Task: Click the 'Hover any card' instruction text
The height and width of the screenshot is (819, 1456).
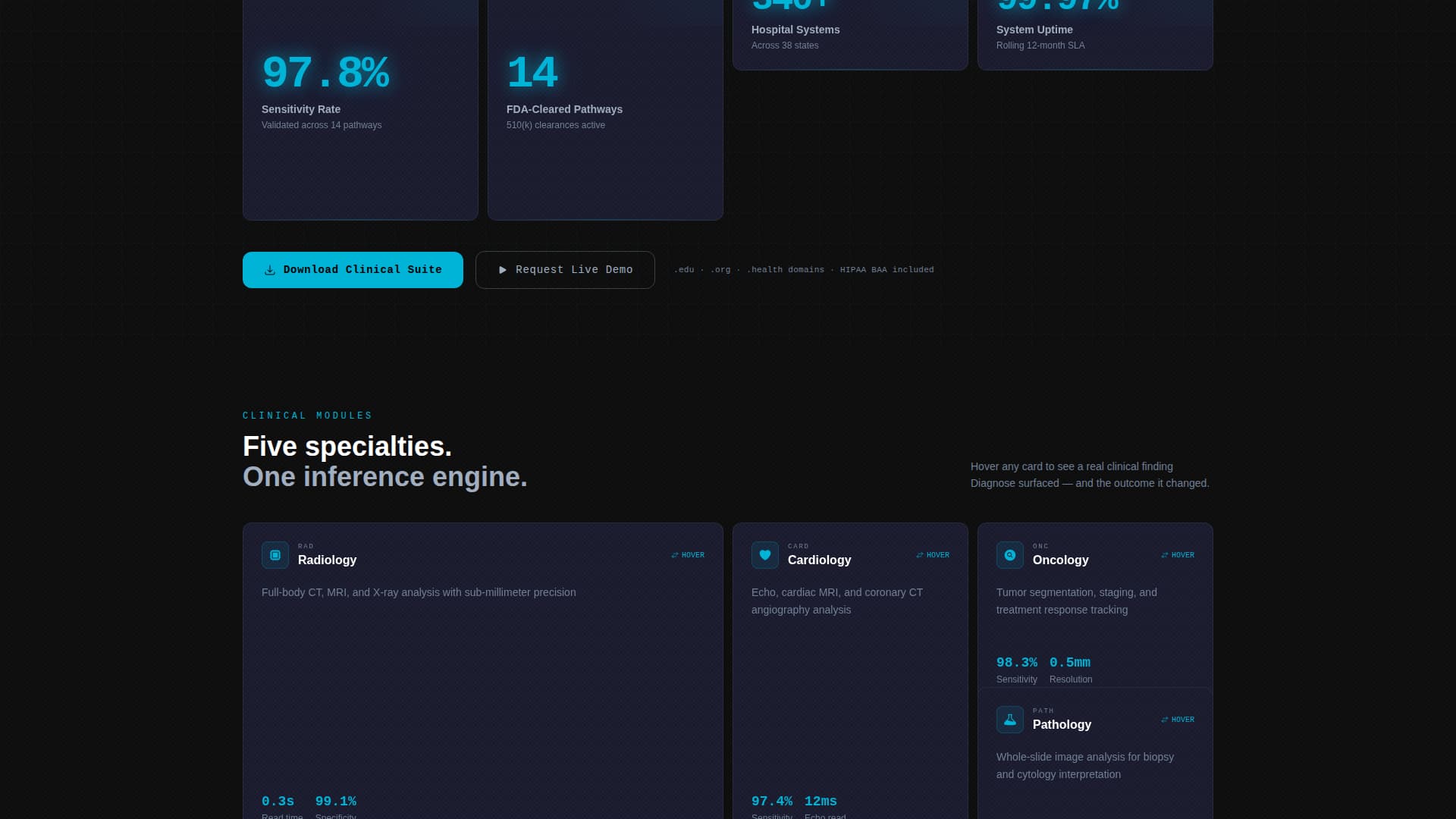Action: (1090, 475)
